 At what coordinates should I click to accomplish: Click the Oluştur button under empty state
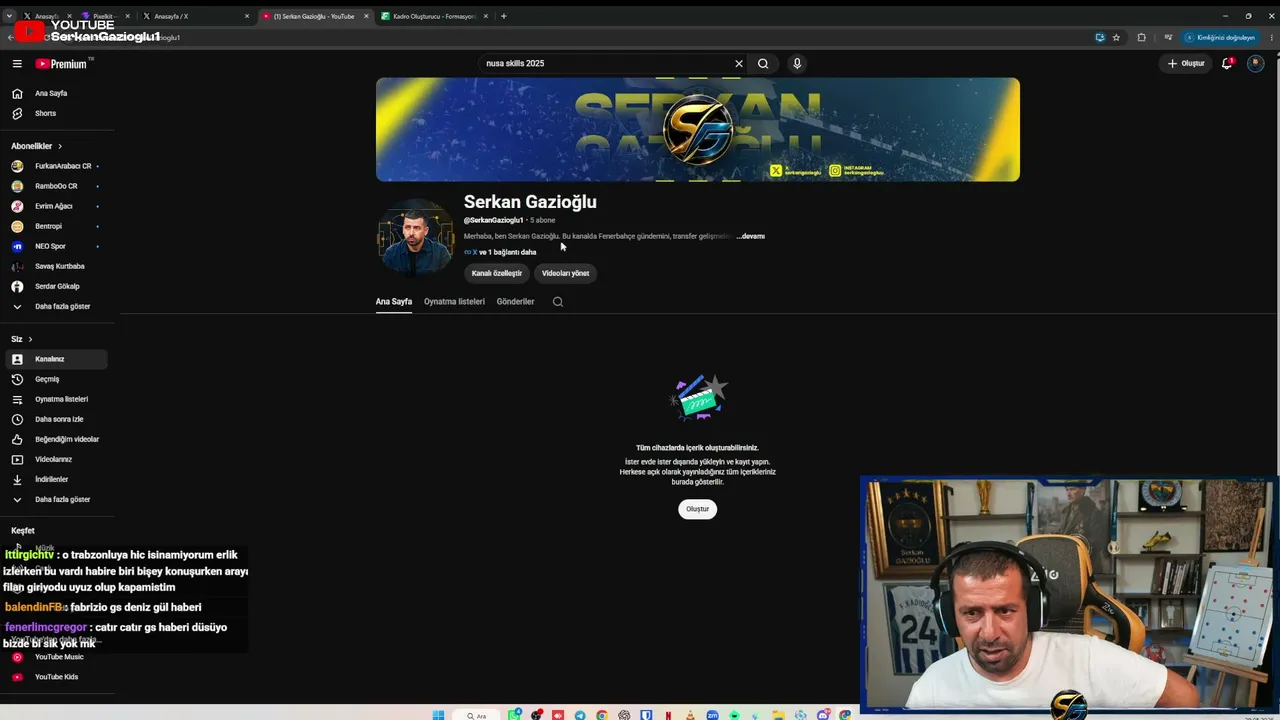[697, 509]
